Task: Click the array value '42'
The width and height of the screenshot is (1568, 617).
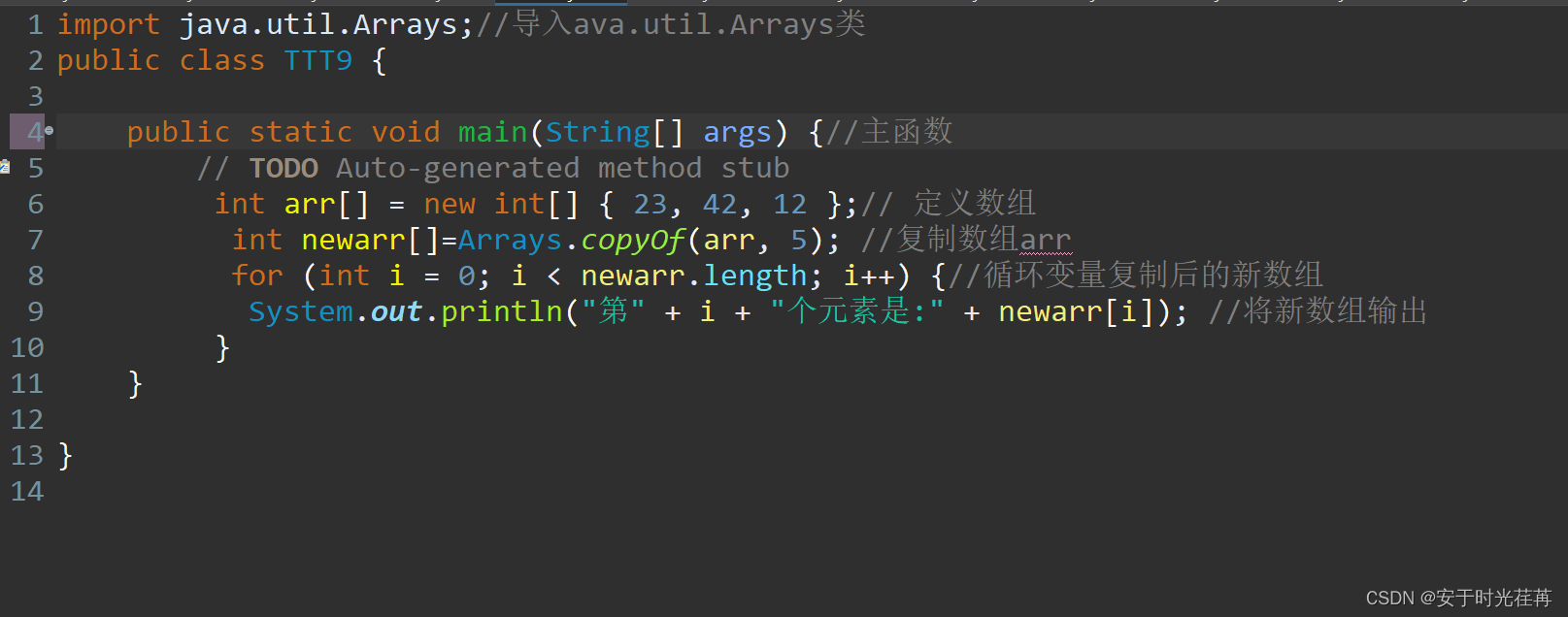Action: (x=719, y=204)
